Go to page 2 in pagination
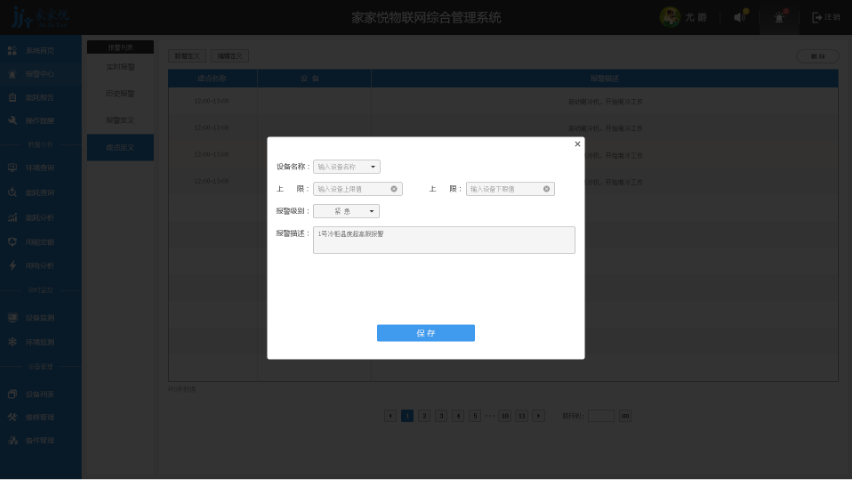The height and width of the screenshot is (480, 852). pos(424,415)
